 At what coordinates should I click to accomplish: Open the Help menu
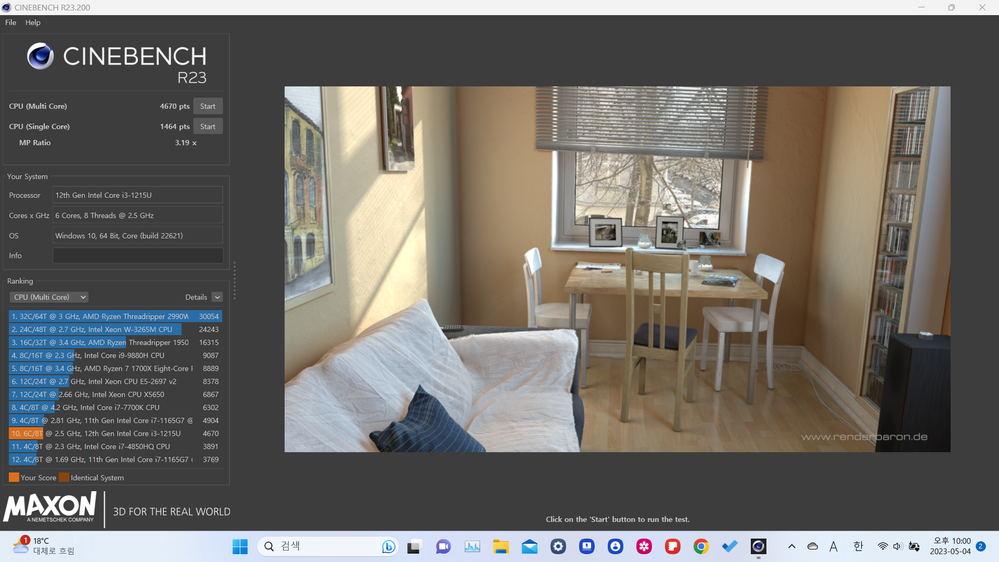33,22
